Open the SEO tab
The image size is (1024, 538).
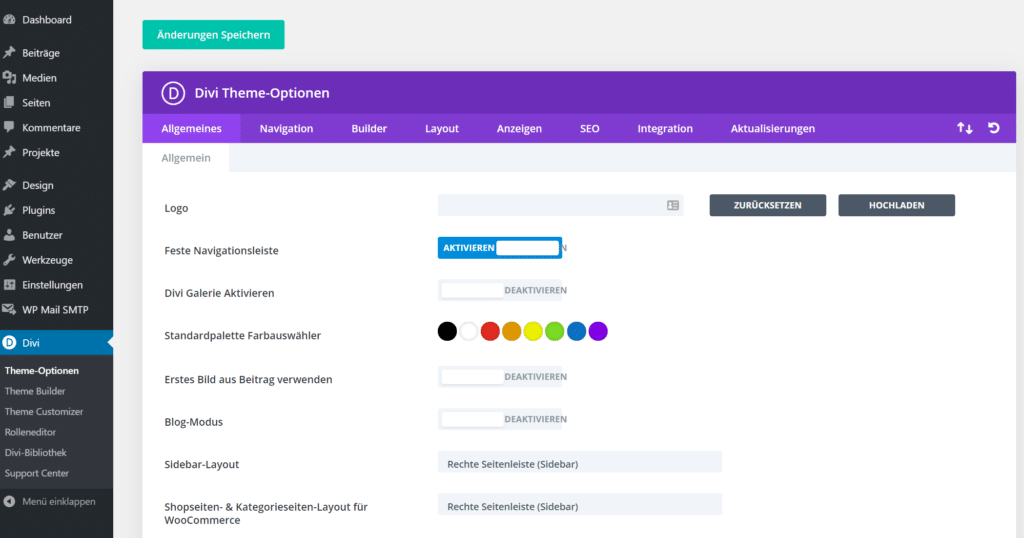point(590,129)
